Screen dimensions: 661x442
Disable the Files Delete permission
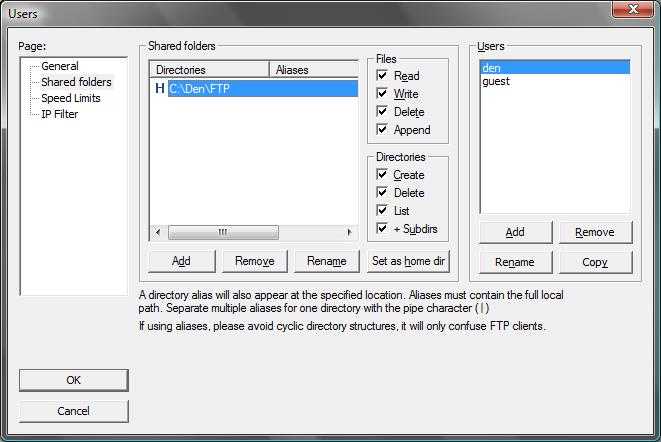coord(382,111)
